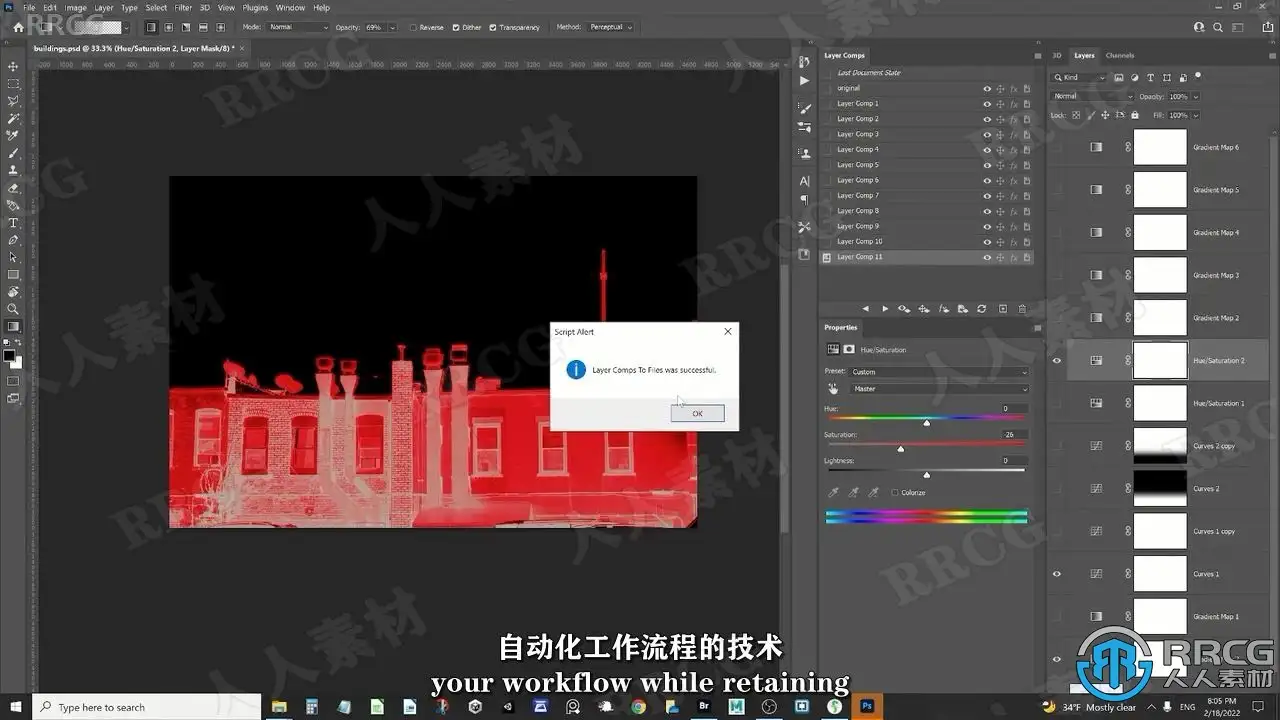Enable the Reverse checkbox
Viewport: 1280px width, 720px height.
point(415,27)
